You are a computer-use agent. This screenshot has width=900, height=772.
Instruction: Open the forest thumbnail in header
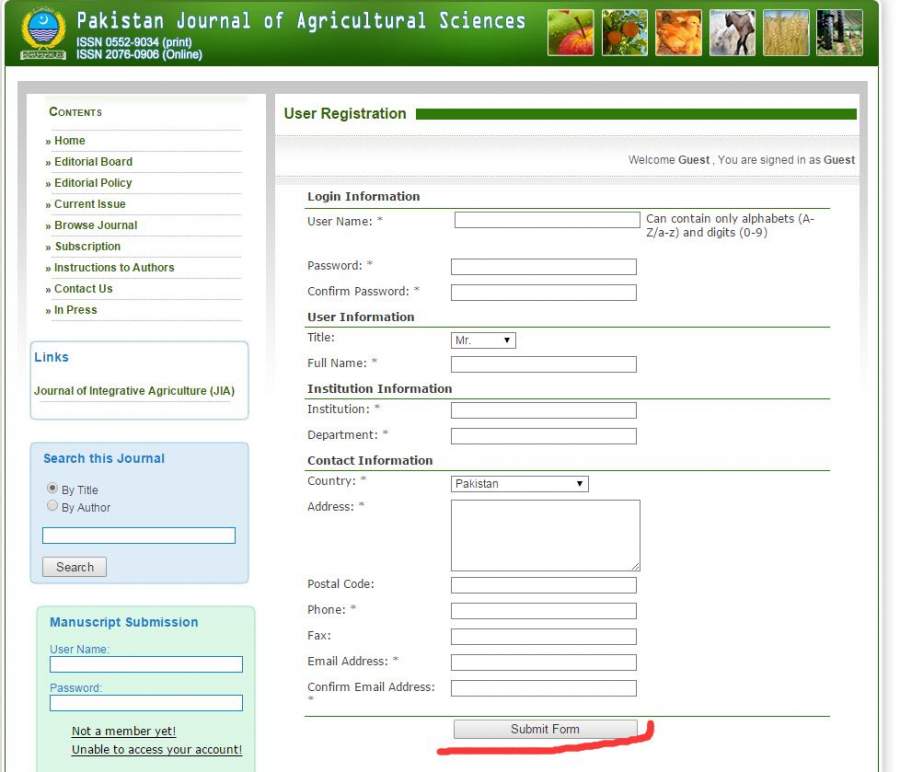tap(840, 33)
